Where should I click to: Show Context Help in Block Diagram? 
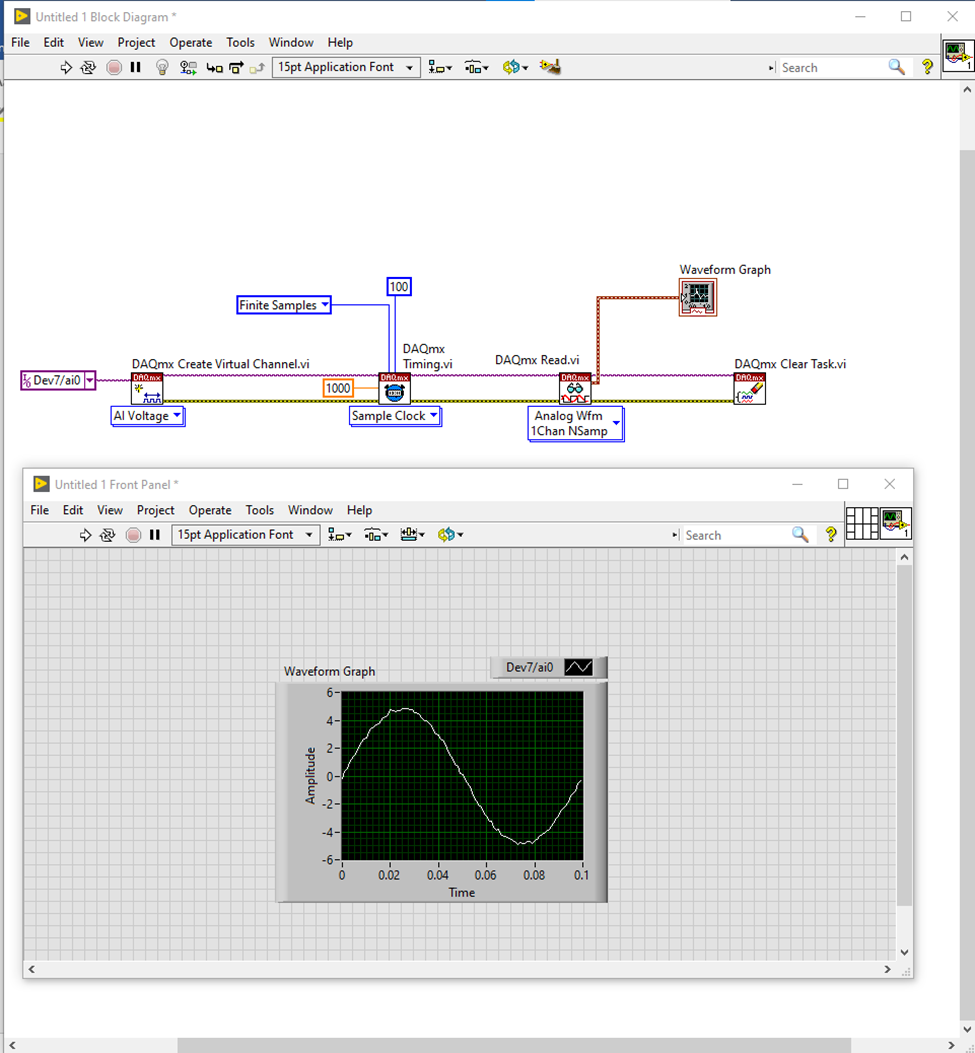tap(927, 66)
